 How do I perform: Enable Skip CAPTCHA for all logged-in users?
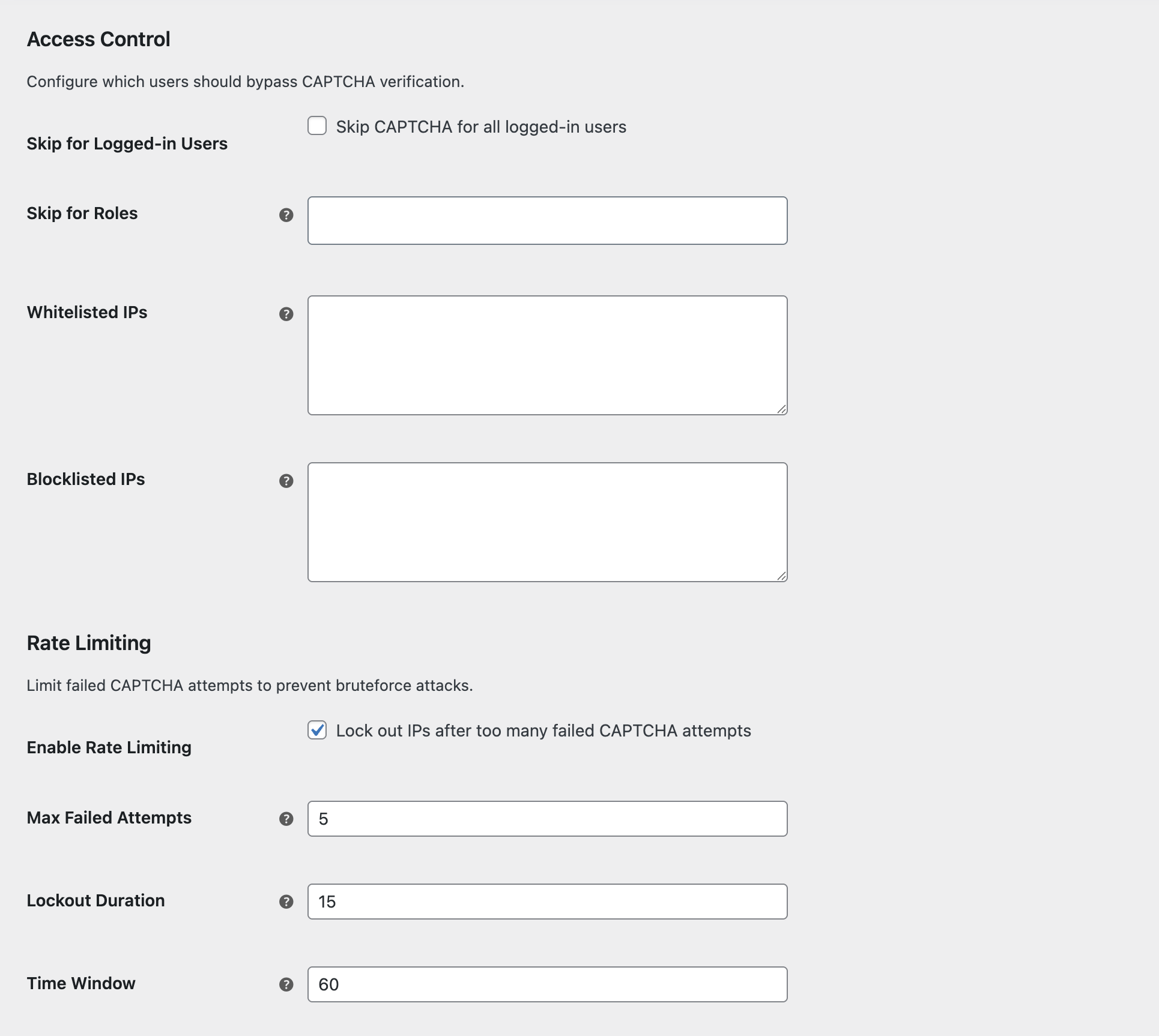[x=317, y=126]
